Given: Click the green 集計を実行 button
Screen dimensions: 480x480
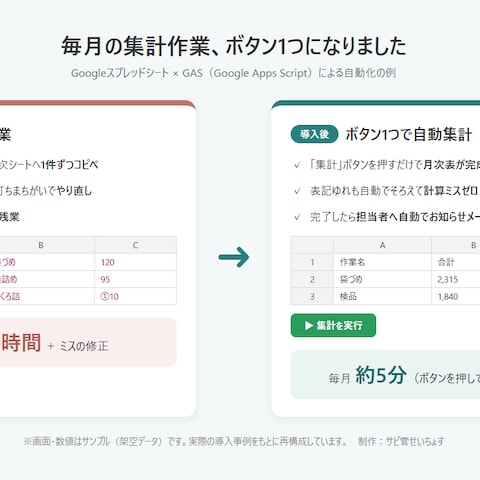Looking at the screenshot, I should tap(333, 325).
